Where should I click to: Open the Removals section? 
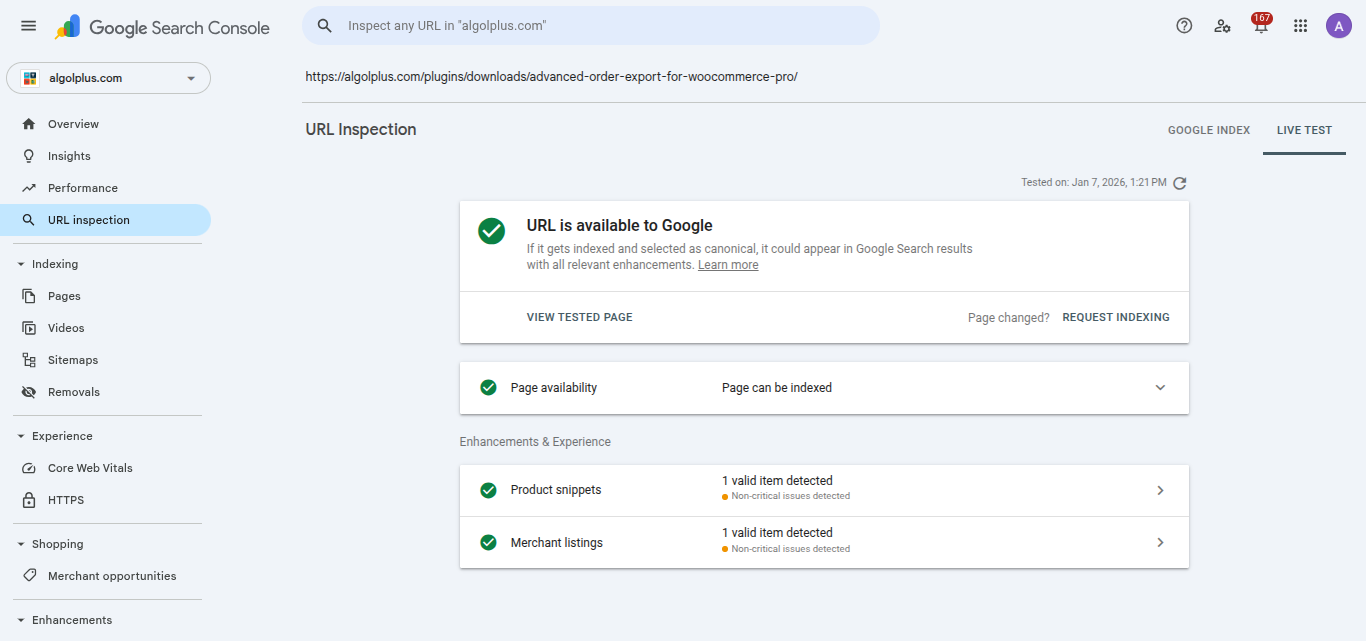pos(73,392)
